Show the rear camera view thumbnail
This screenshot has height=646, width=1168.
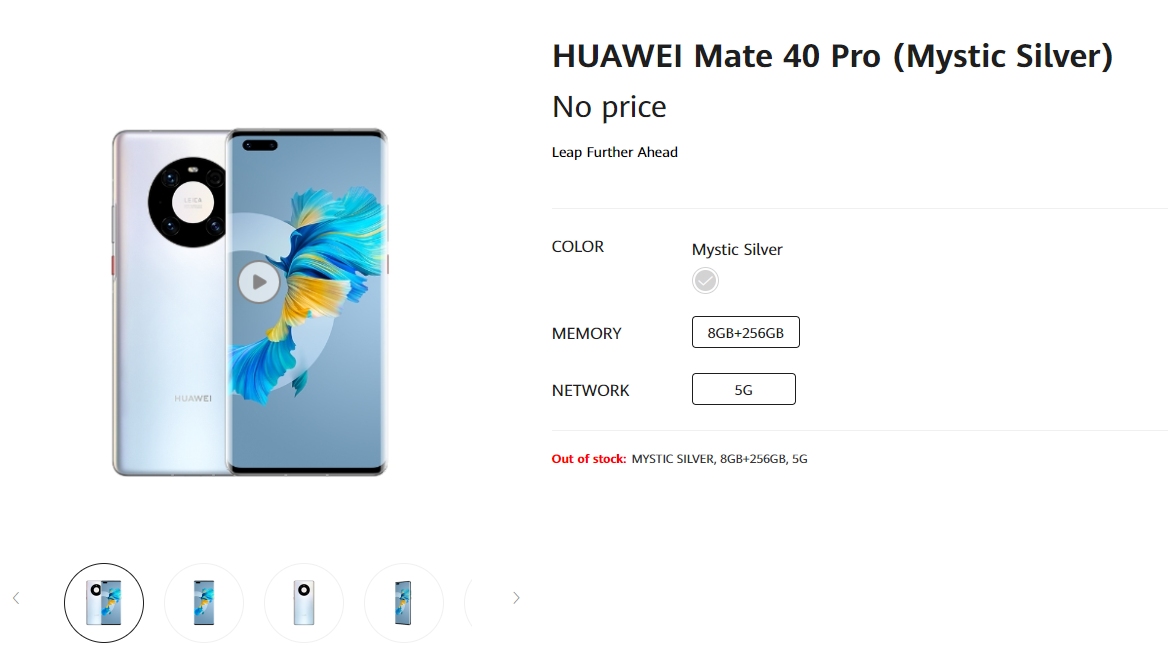coord(304,603)
